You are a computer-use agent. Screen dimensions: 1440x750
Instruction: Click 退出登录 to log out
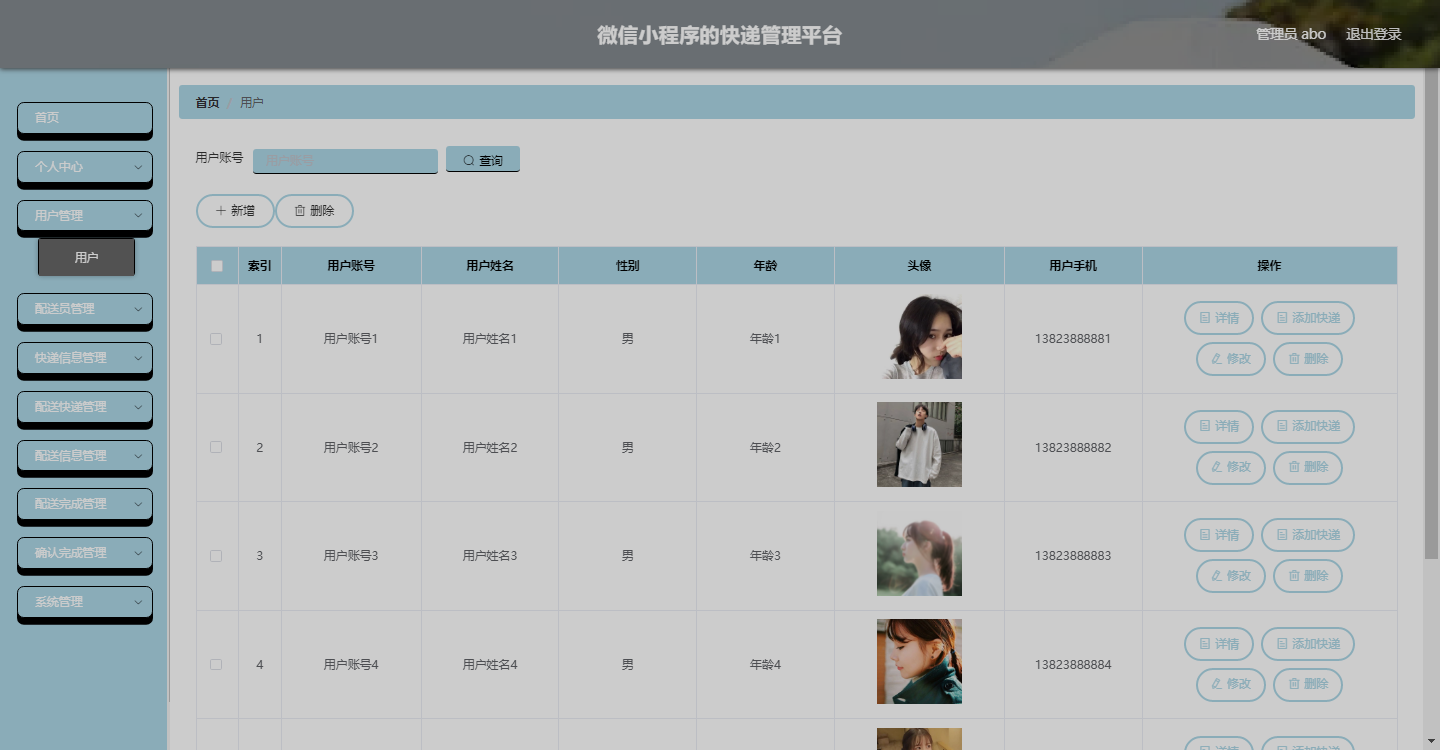1373,34
